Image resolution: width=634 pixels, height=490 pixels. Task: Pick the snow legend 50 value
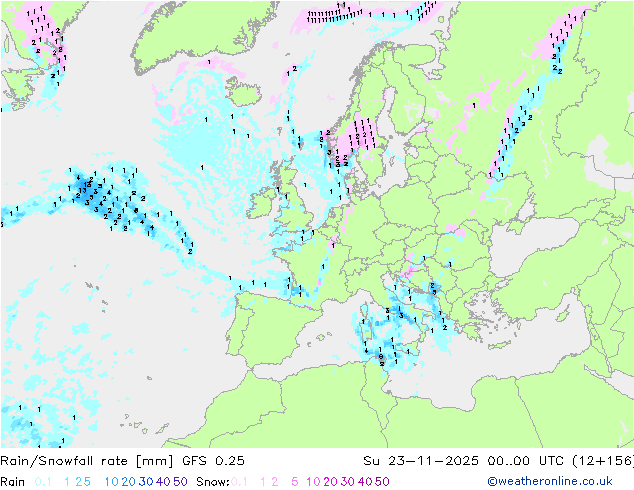[x=382, y=482]
